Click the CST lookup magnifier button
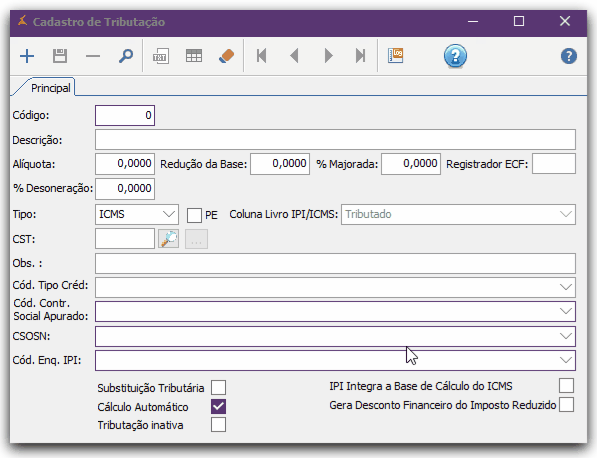 coord(168,239)
